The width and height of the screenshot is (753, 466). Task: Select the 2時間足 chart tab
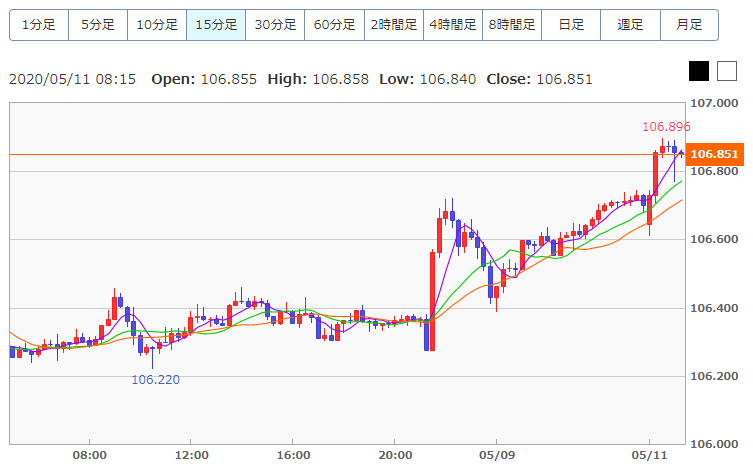[394, 25]
